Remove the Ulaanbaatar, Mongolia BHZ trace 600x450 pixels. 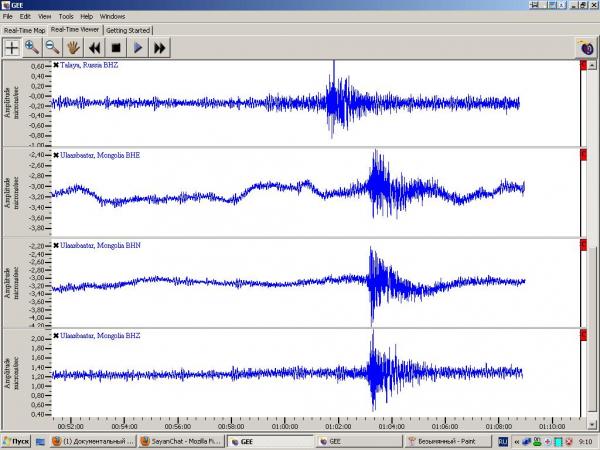click(x=56, y=336)
